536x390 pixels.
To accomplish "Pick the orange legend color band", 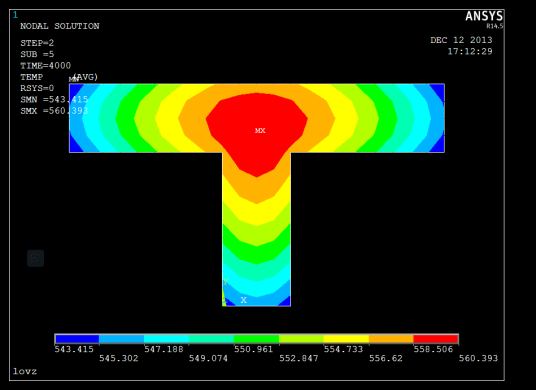I will click(391, 339).
